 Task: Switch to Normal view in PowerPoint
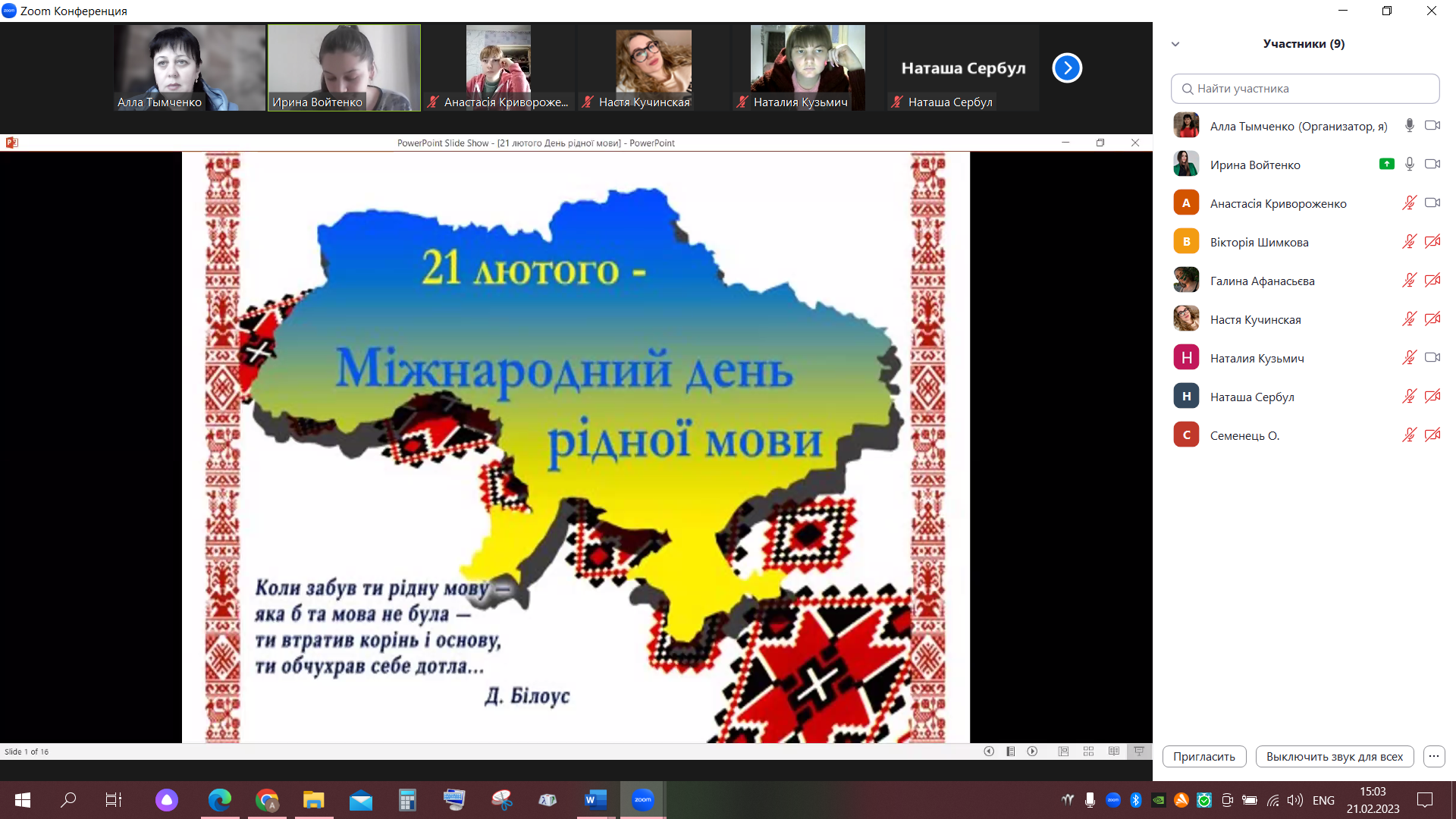coord(1063,752)
